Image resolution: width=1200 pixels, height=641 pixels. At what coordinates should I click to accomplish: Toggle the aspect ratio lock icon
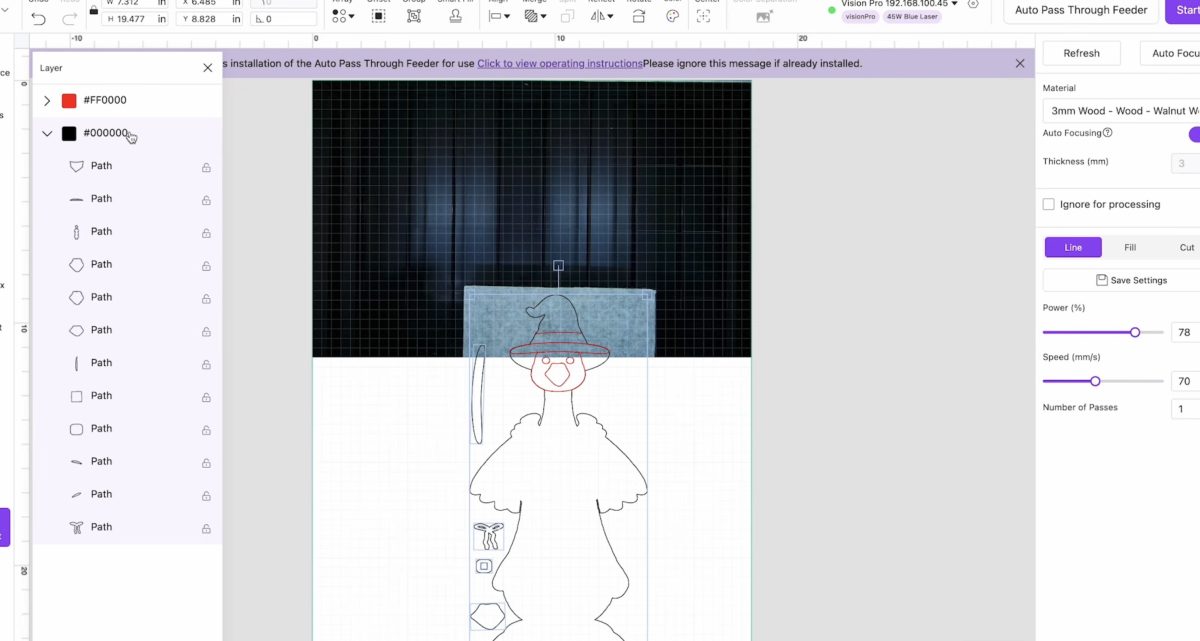pos(94,10)
